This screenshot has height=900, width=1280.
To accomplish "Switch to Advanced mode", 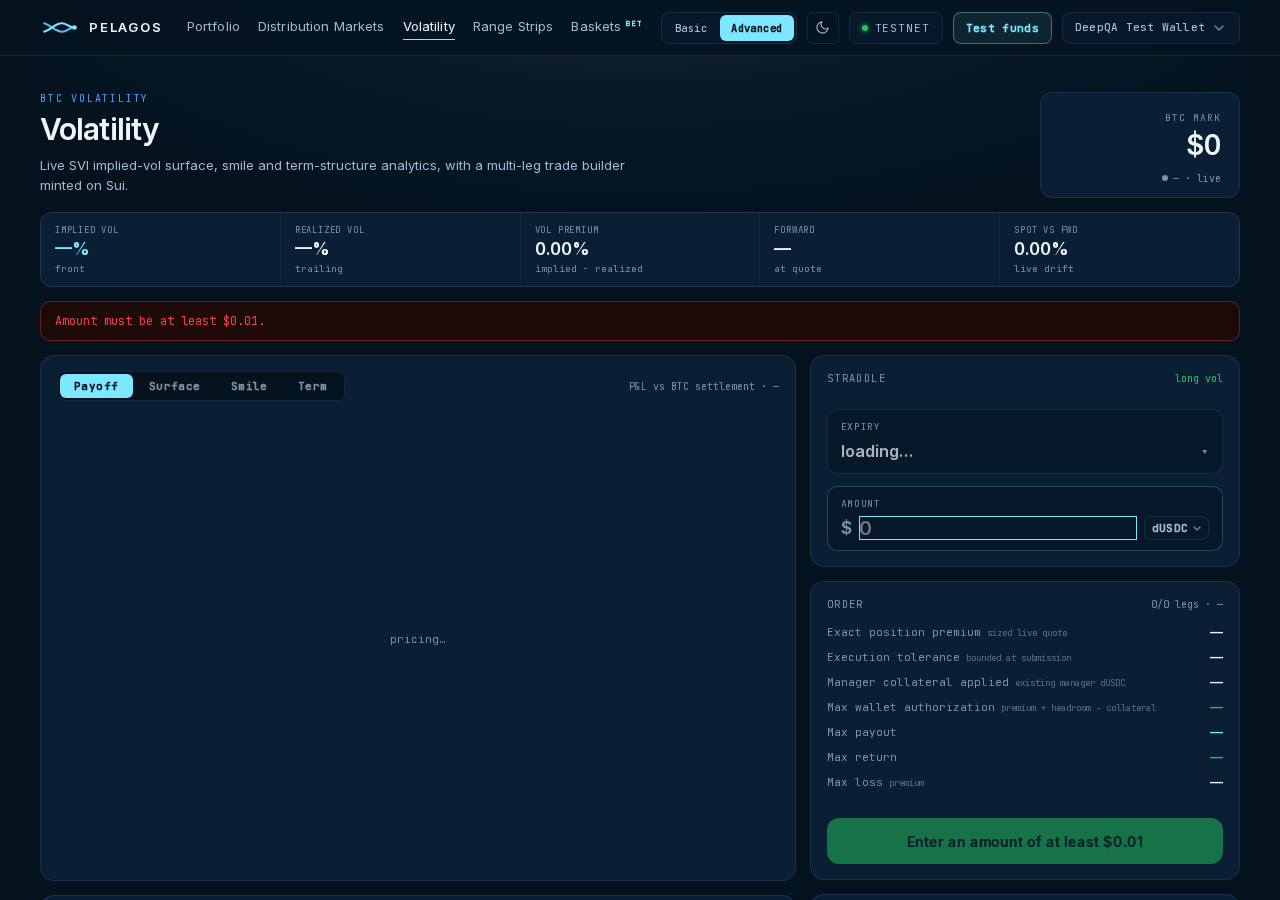I will 757,28.
